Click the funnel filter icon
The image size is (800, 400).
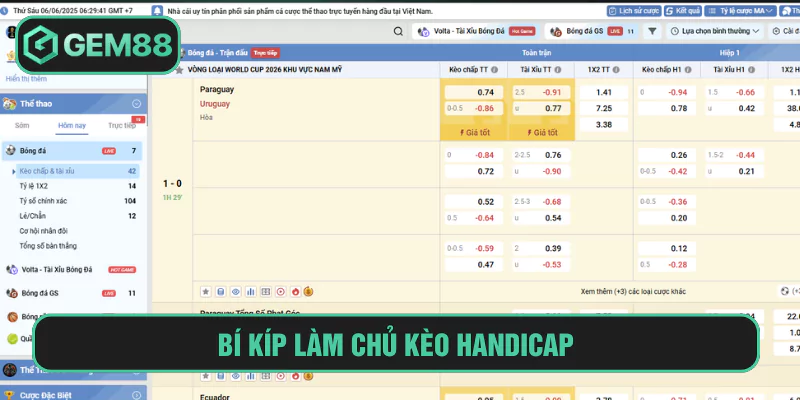click(652, 31)
